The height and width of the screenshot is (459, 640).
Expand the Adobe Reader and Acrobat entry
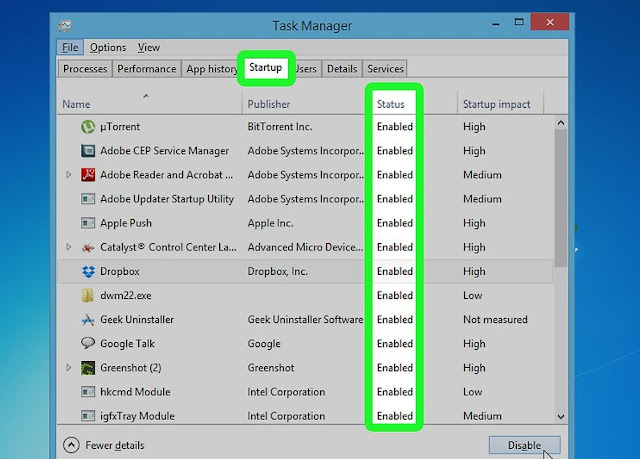pyautogui.click(x=69, y=175)
